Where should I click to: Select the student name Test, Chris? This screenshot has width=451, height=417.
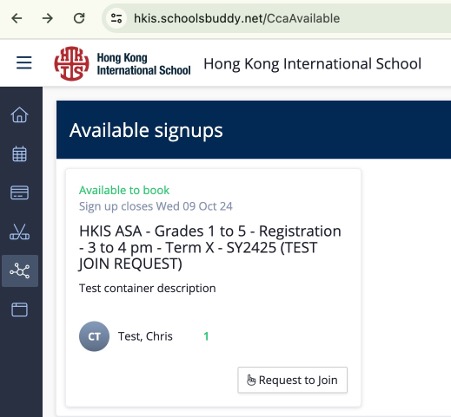[145, 336]
